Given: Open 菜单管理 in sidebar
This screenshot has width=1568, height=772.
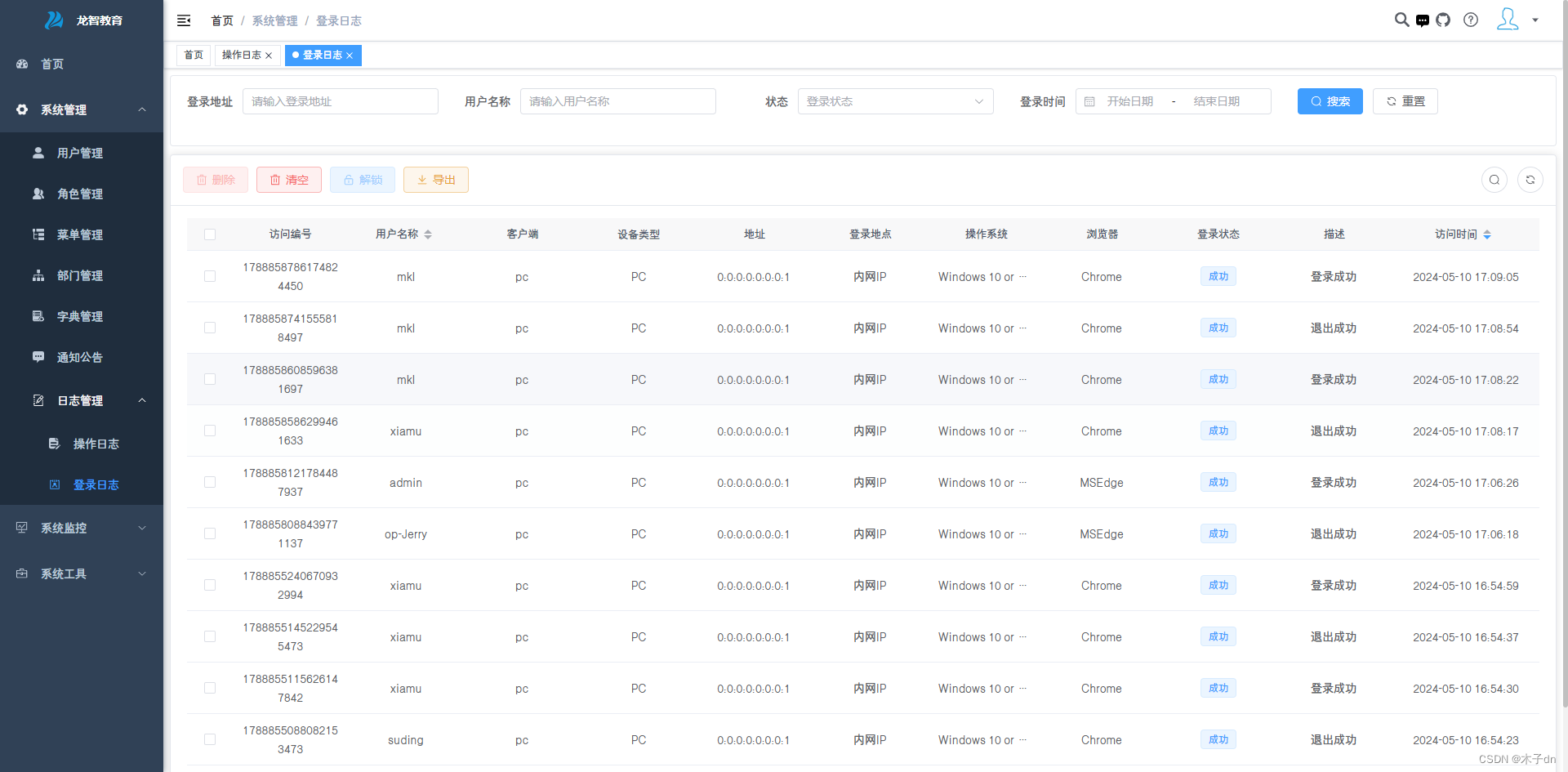Looking at the screenshot, I should [82, 234].
